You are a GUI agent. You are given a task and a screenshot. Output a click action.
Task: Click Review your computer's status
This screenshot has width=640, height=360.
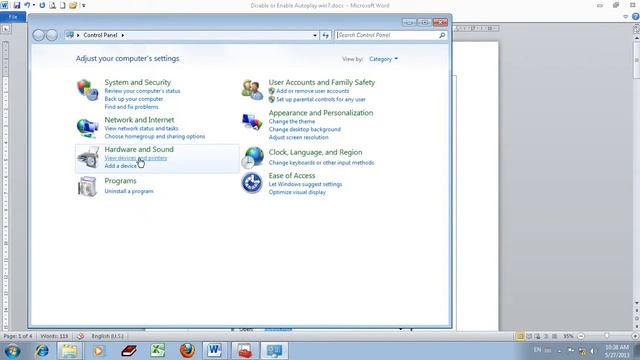click(142, 91)
